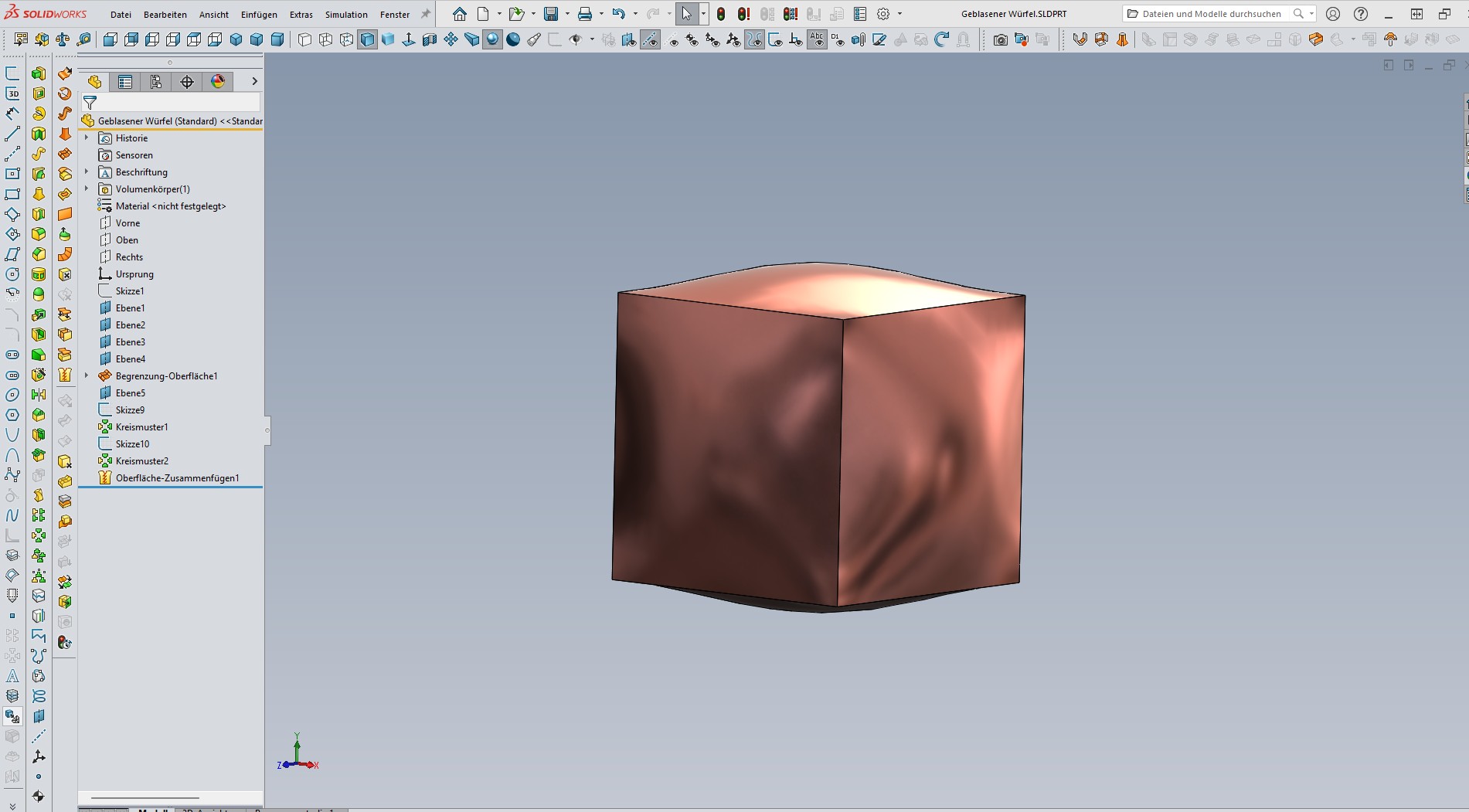The image size is (1469, 812).
Task: Open the Bearbeiten menu
Action: pos(165,15)
